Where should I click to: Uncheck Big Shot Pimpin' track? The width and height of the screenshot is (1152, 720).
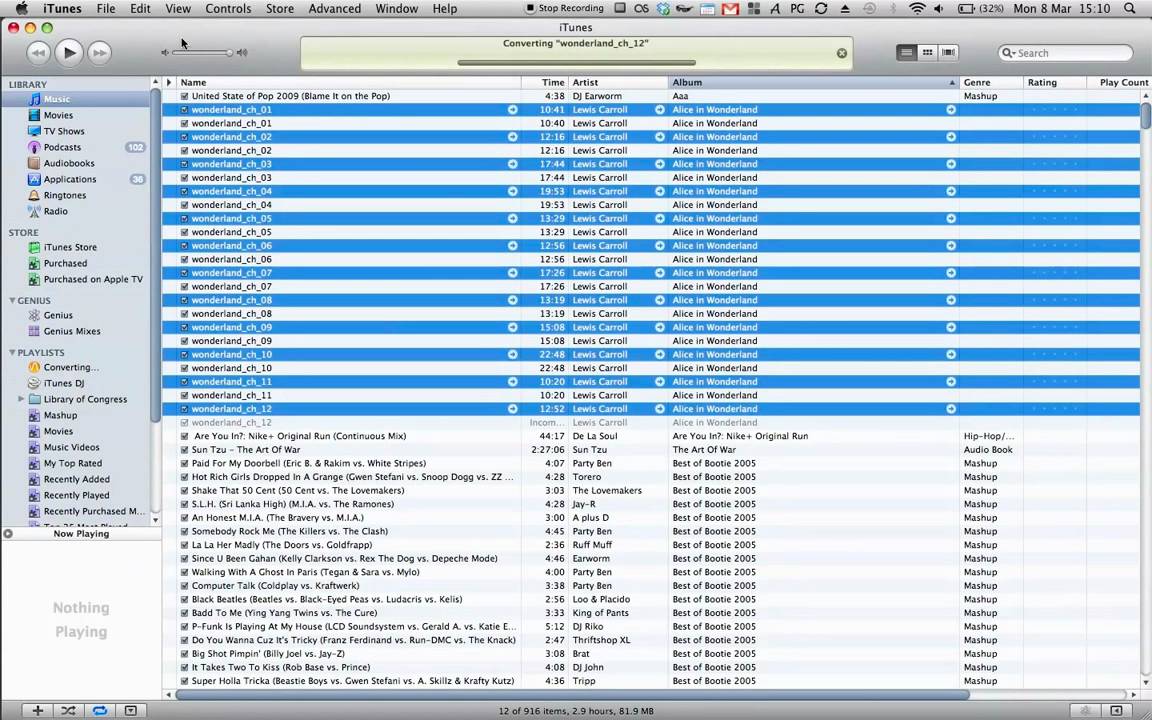coord(184,654)
